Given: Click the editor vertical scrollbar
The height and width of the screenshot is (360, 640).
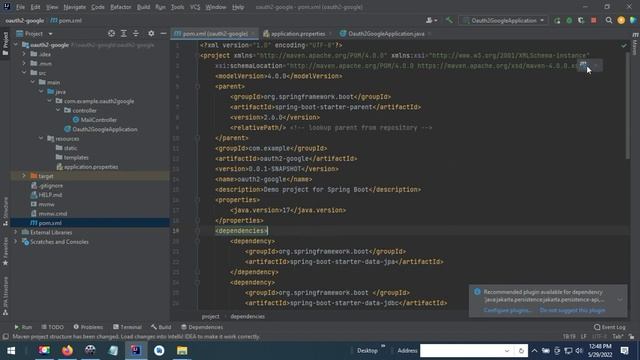Looking at the screenshot, I should tap(627, 106).
